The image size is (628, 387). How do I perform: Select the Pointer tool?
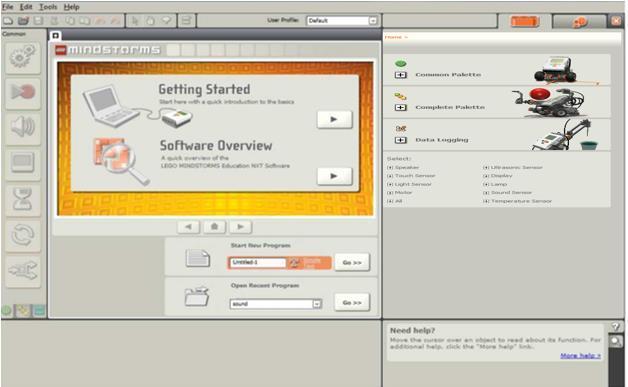coord(135,20)
